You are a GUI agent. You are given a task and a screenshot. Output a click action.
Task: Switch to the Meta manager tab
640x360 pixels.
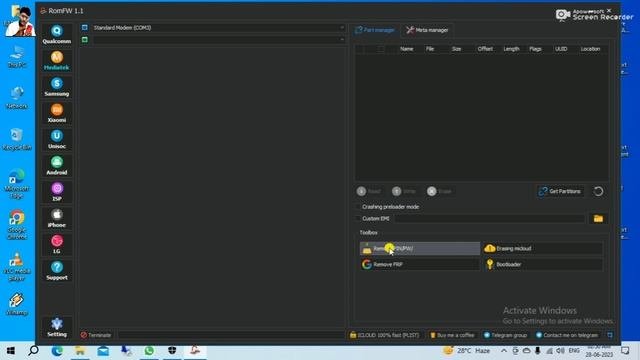427,30
